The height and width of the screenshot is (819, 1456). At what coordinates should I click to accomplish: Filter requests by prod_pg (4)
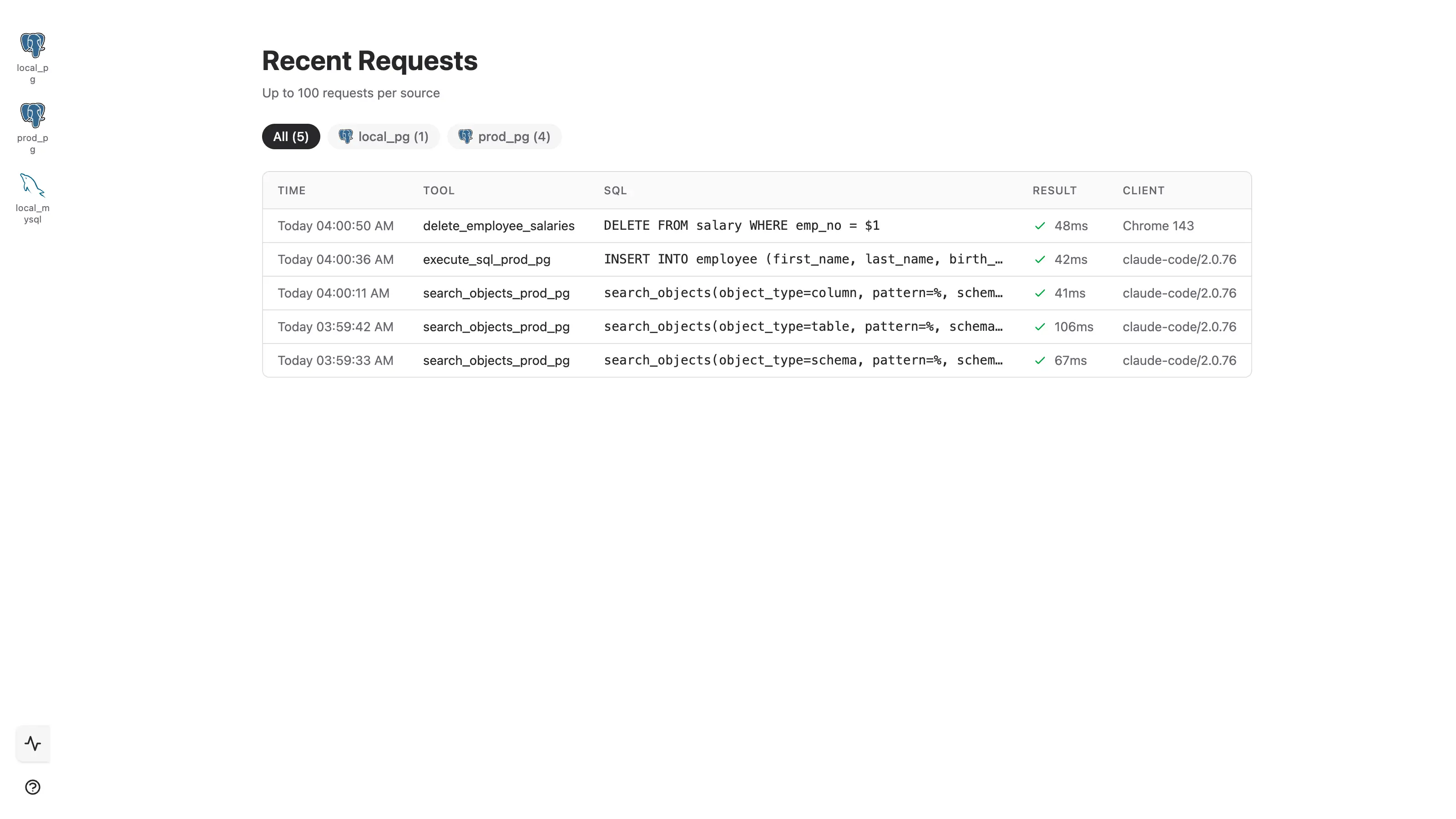click(504, 137)
